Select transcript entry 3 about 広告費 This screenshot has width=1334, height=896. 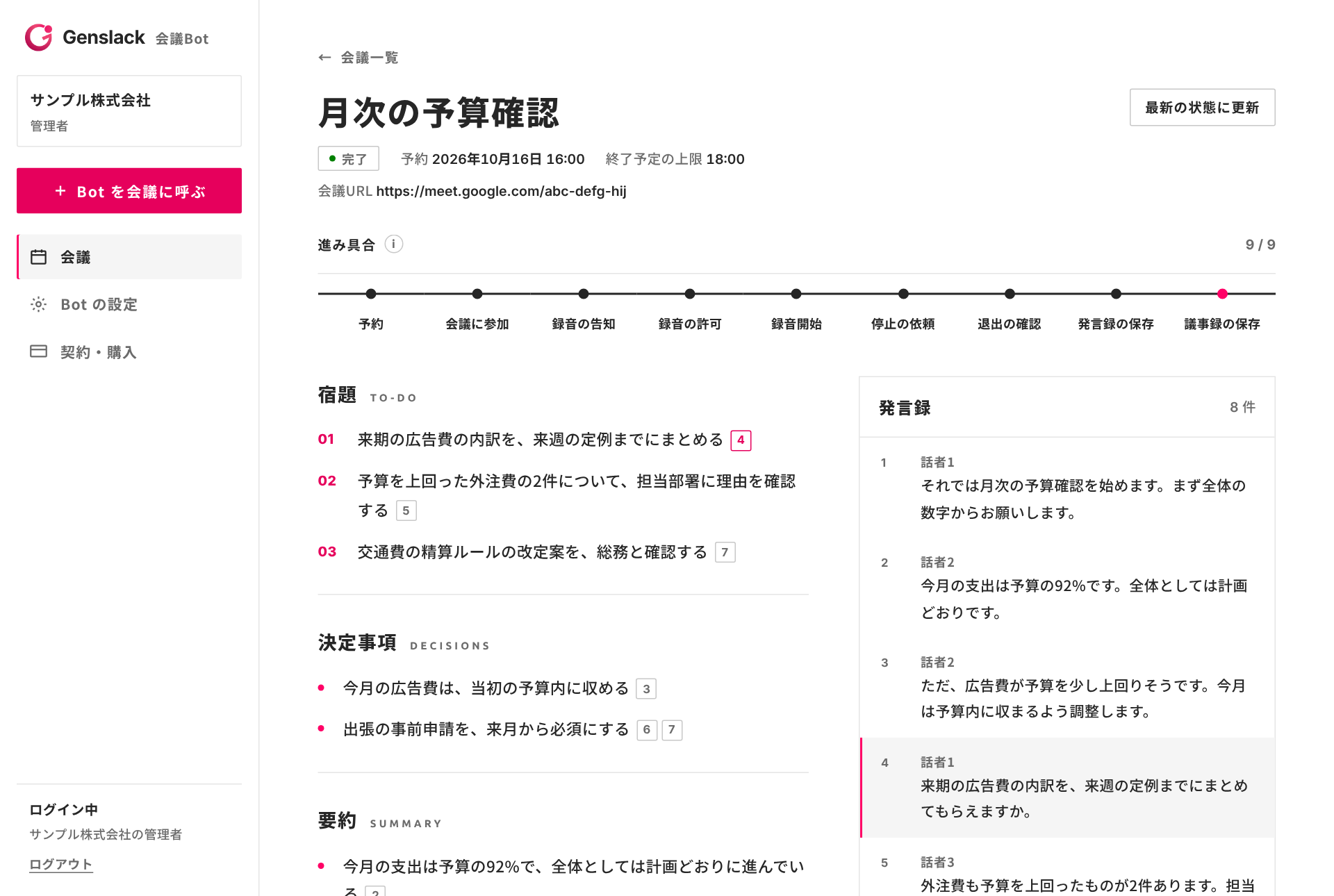1067,688
